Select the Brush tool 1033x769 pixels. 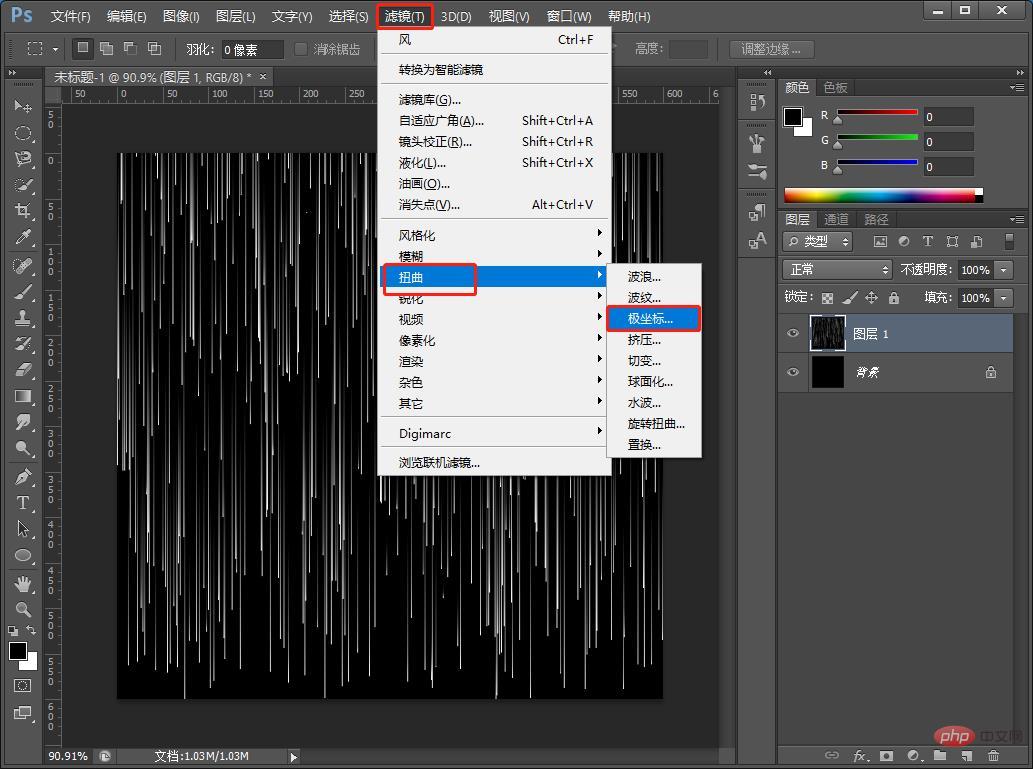23,292
